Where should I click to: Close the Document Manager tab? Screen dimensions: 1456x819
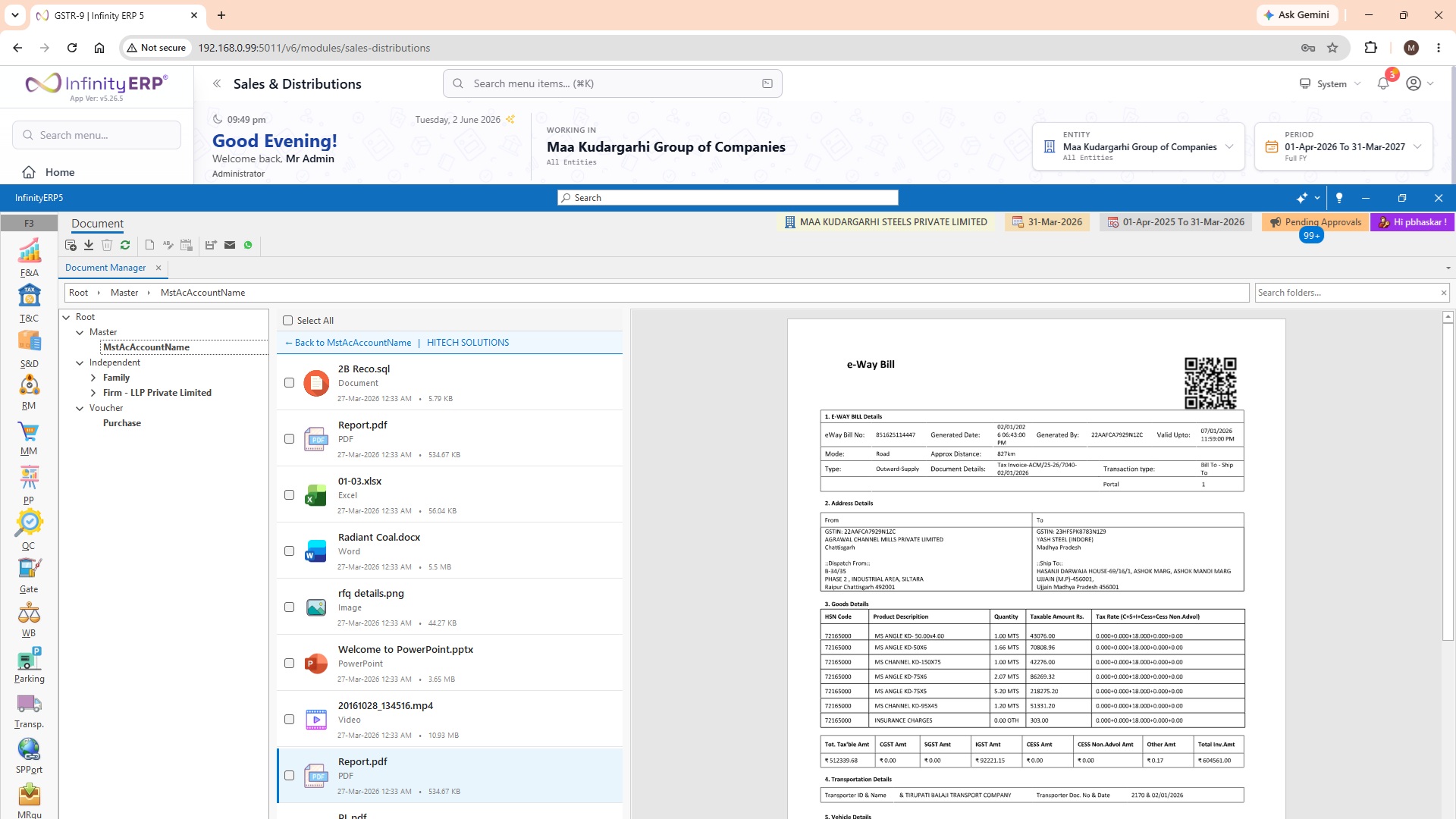(158, 268)
